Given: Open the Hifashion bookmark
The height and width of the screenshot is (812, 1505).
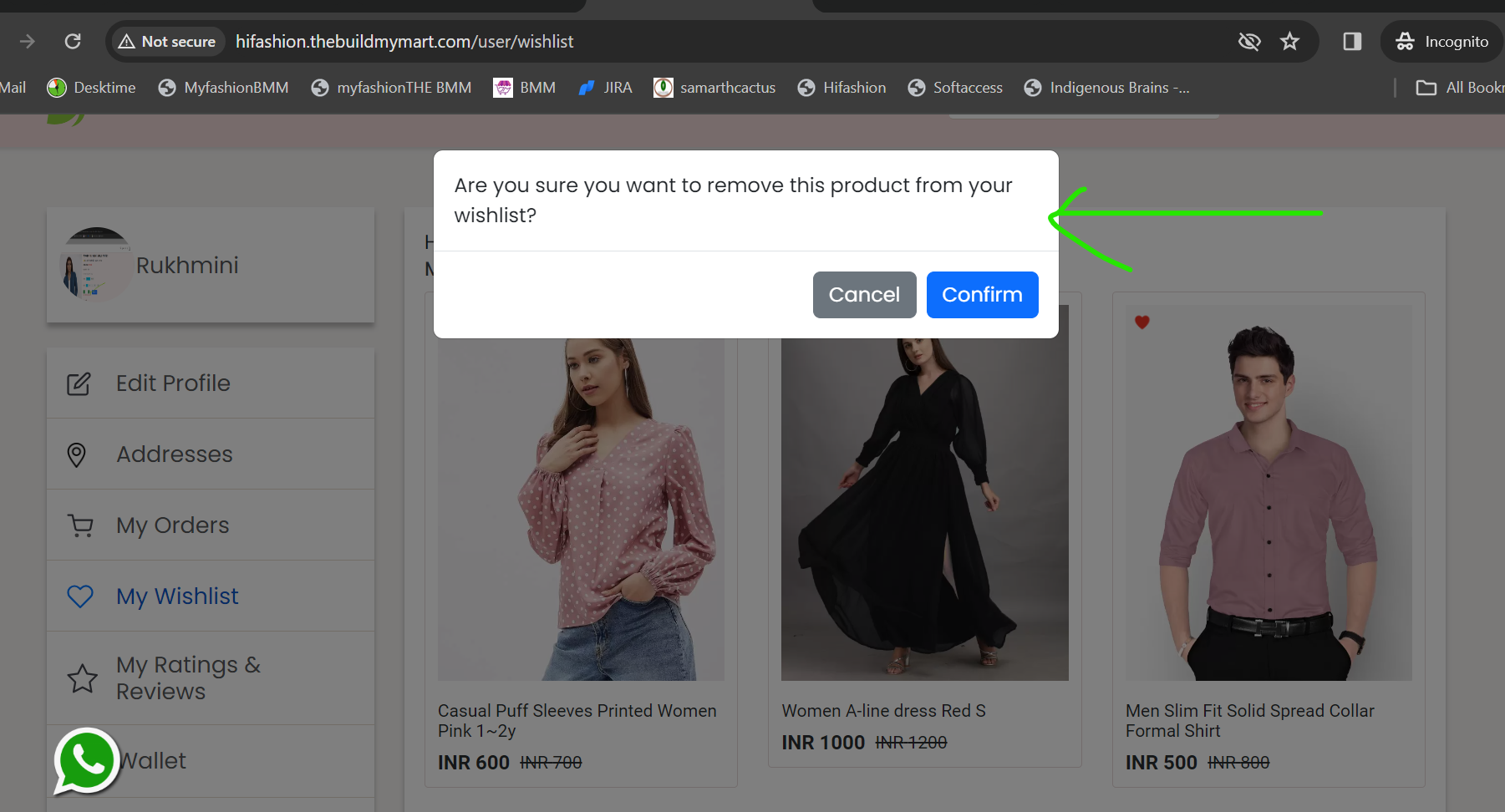Looking at the screenshot, I should [x=841, y=88].
